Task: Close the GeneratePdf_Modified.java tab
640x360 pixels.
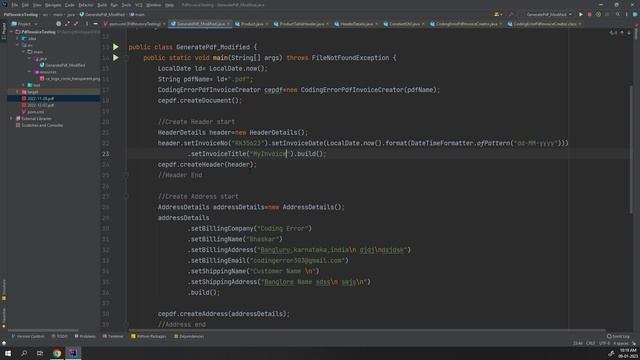Action: pos(228,24)
